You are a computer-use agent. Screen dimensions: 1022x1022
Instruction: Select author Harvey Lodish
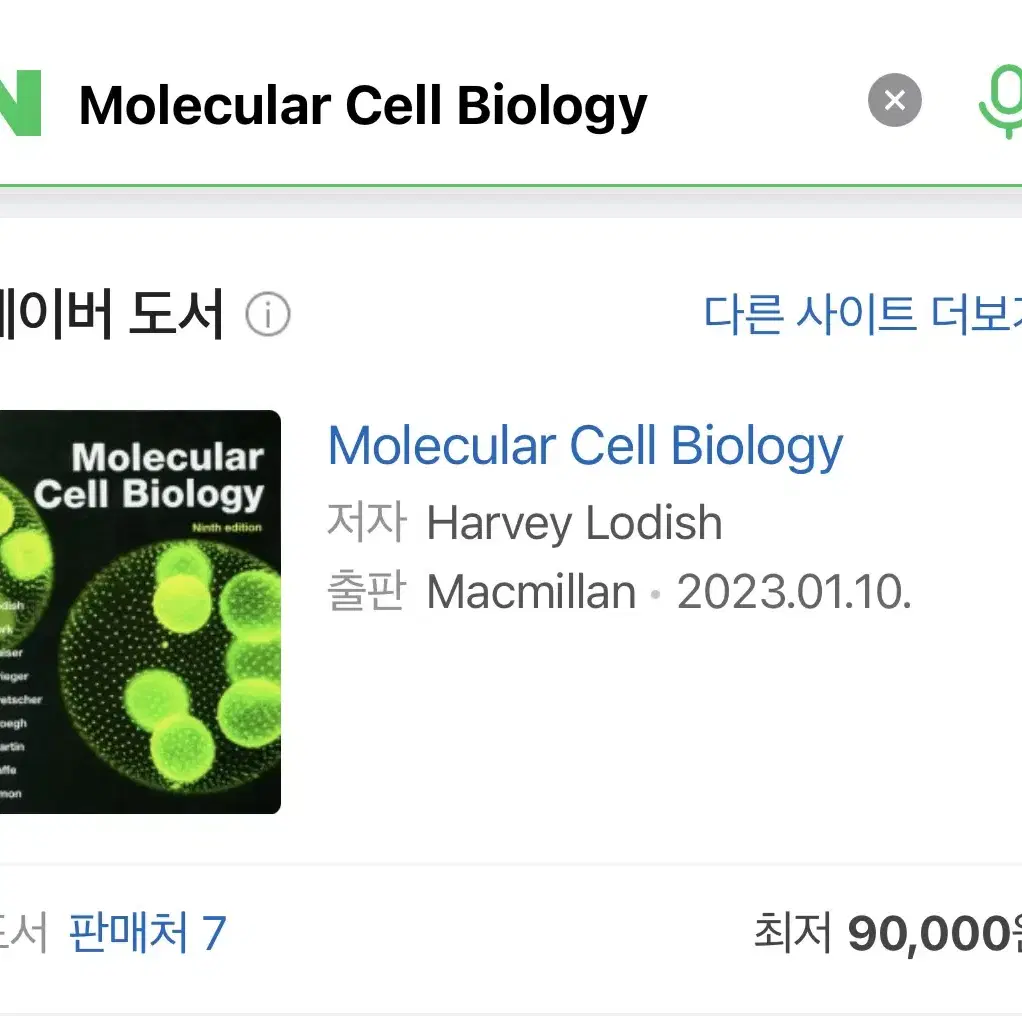point(574,523)
